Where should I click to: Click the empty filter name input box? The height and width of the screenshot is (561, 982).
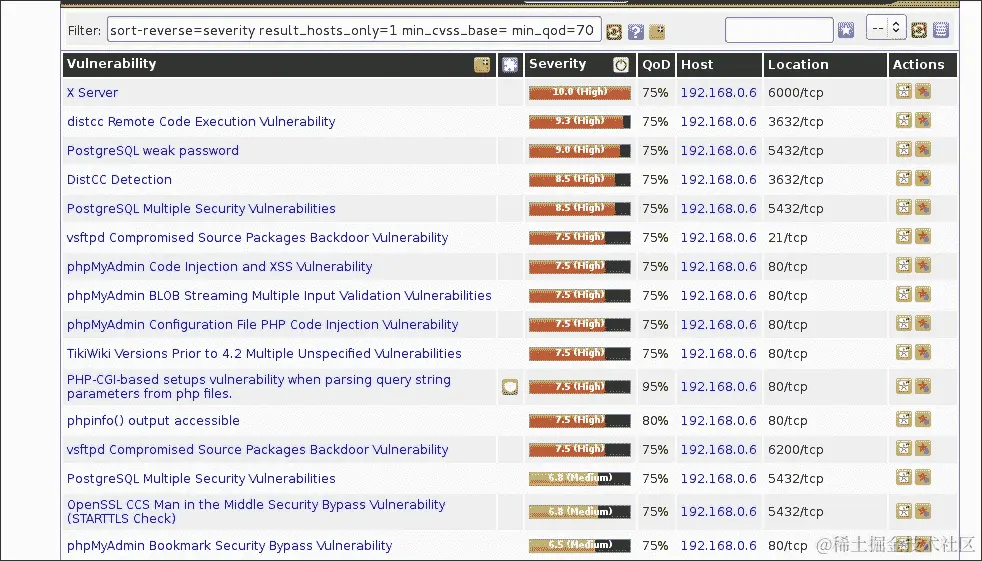[x=779, y=29]
